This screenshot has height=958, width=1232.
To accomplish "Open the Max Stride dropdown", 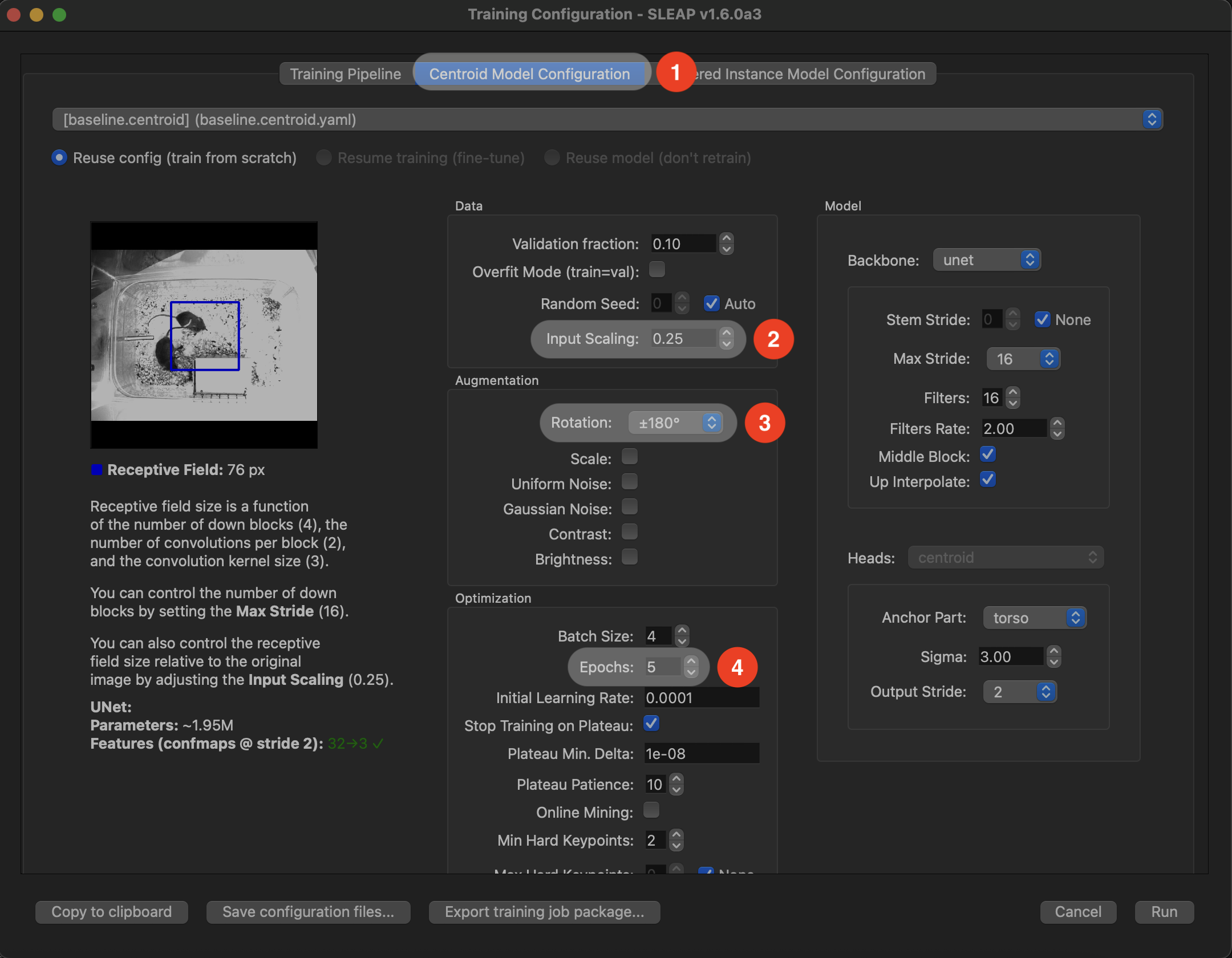I will pyautogui.click(x=1023, y=359).
